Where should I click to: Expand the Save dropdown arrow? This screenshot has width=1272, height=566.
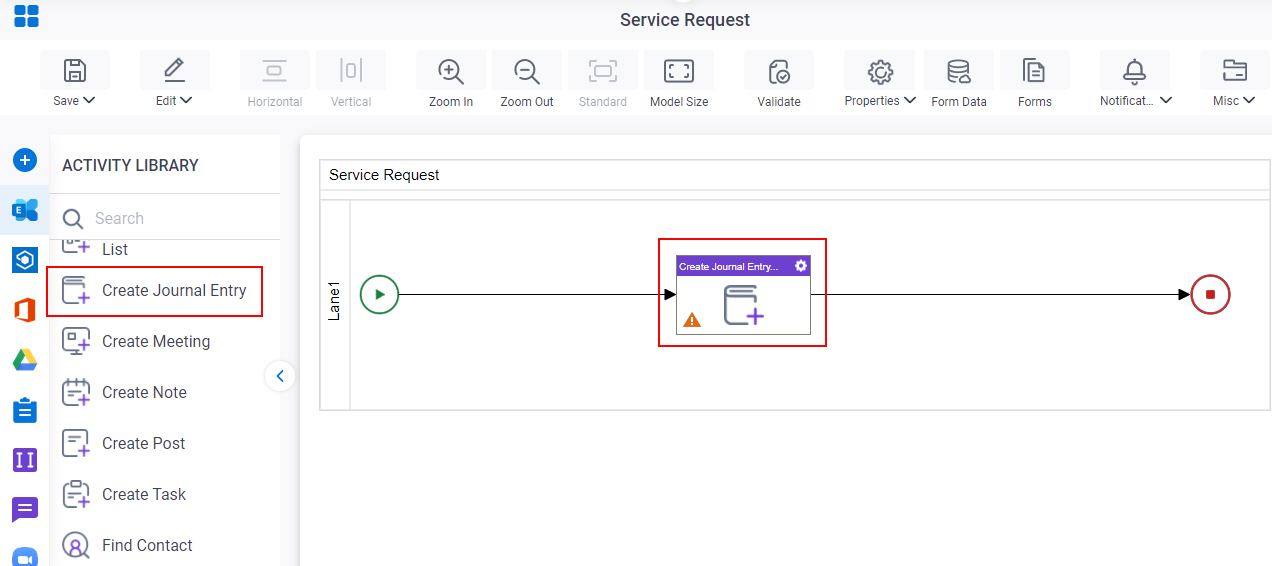[x=89, y=100]
